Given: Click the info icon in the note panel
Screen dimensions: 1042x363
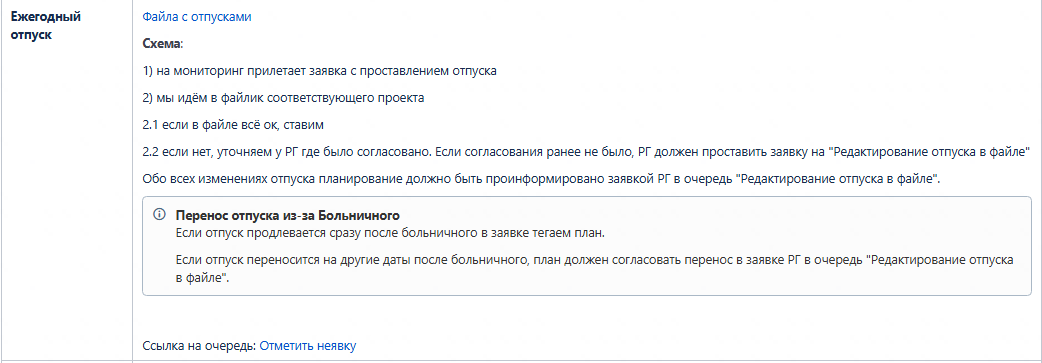Looking at the screenshot, I should coord(159,215).
